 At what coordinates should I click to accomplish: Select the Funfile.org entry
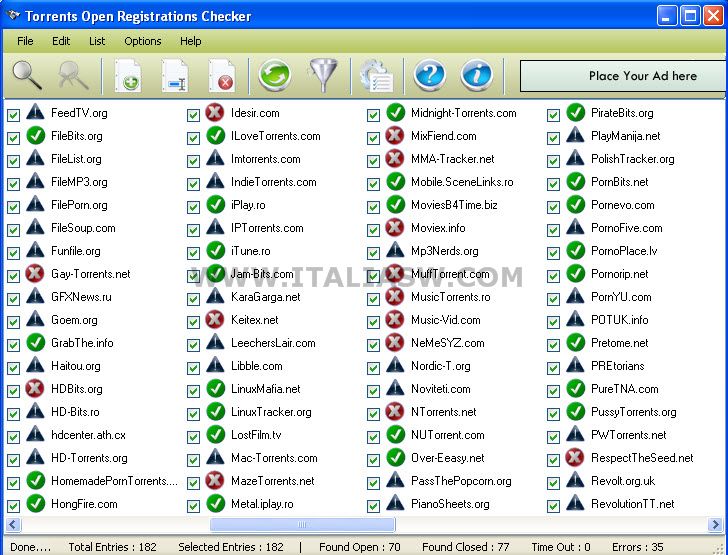[x=76, y=251]
